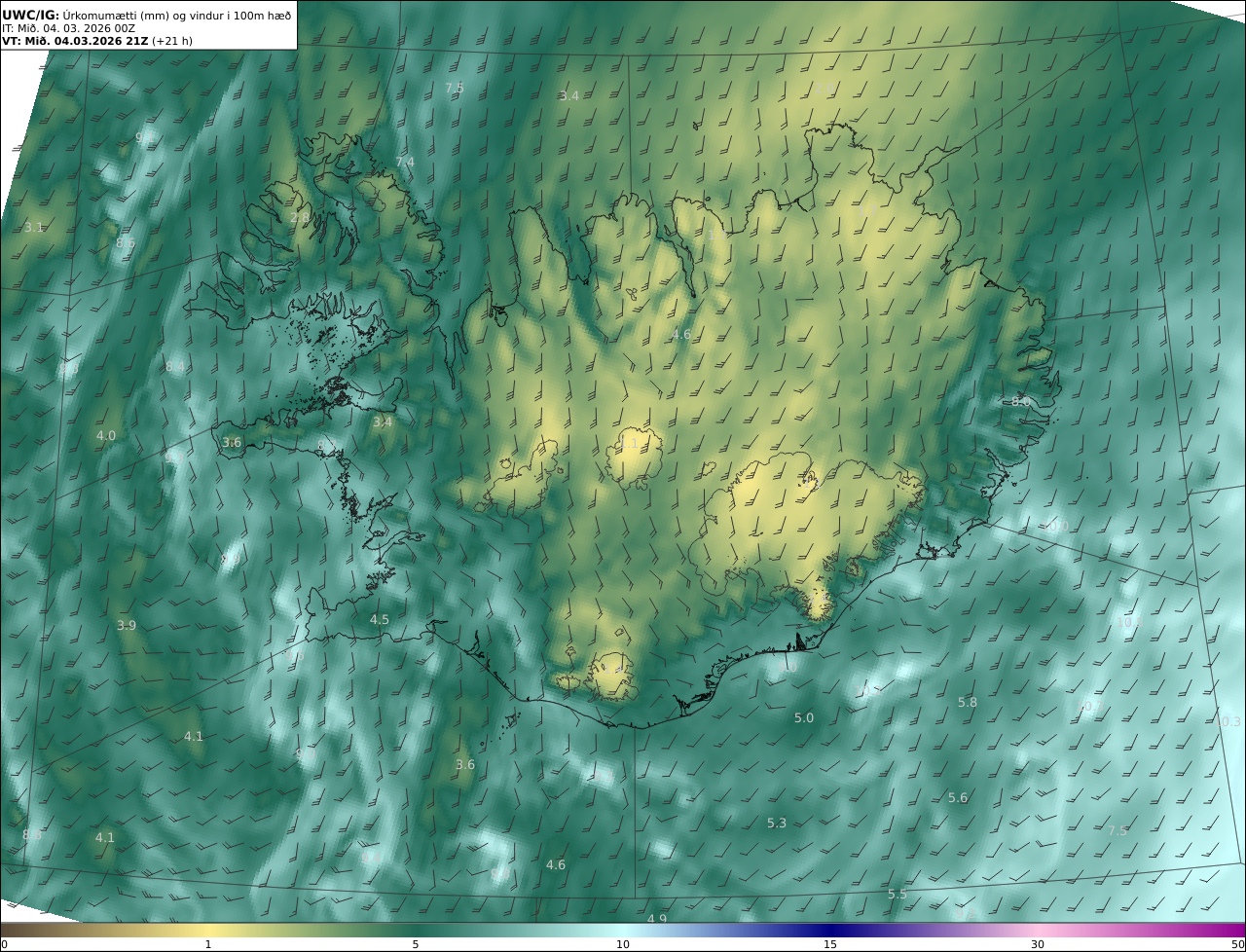Click the '5.5' value label on the map
This screenshot has width=1246, height=952.
[x=898, y=894]
